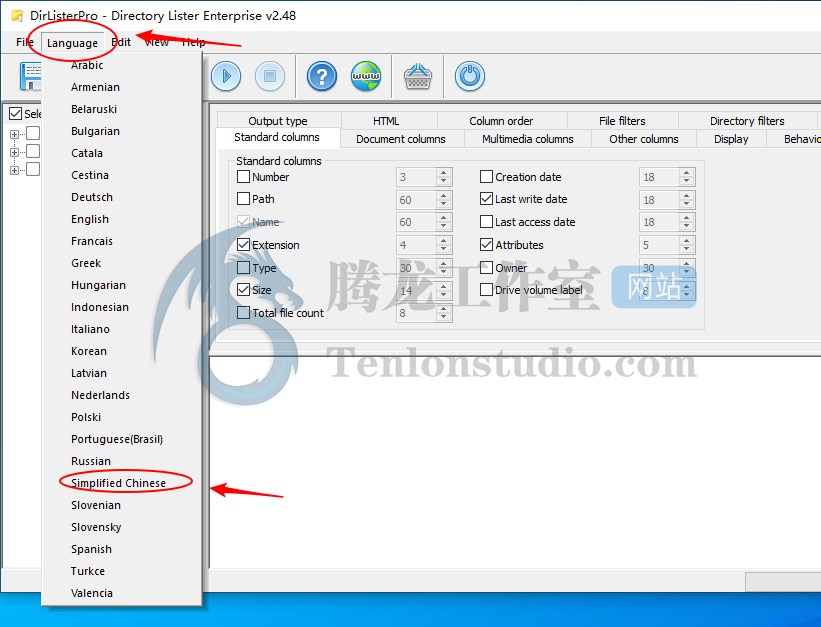Increase the Extension width spinner value
The image size is (821, 627).
pos(443,240)
